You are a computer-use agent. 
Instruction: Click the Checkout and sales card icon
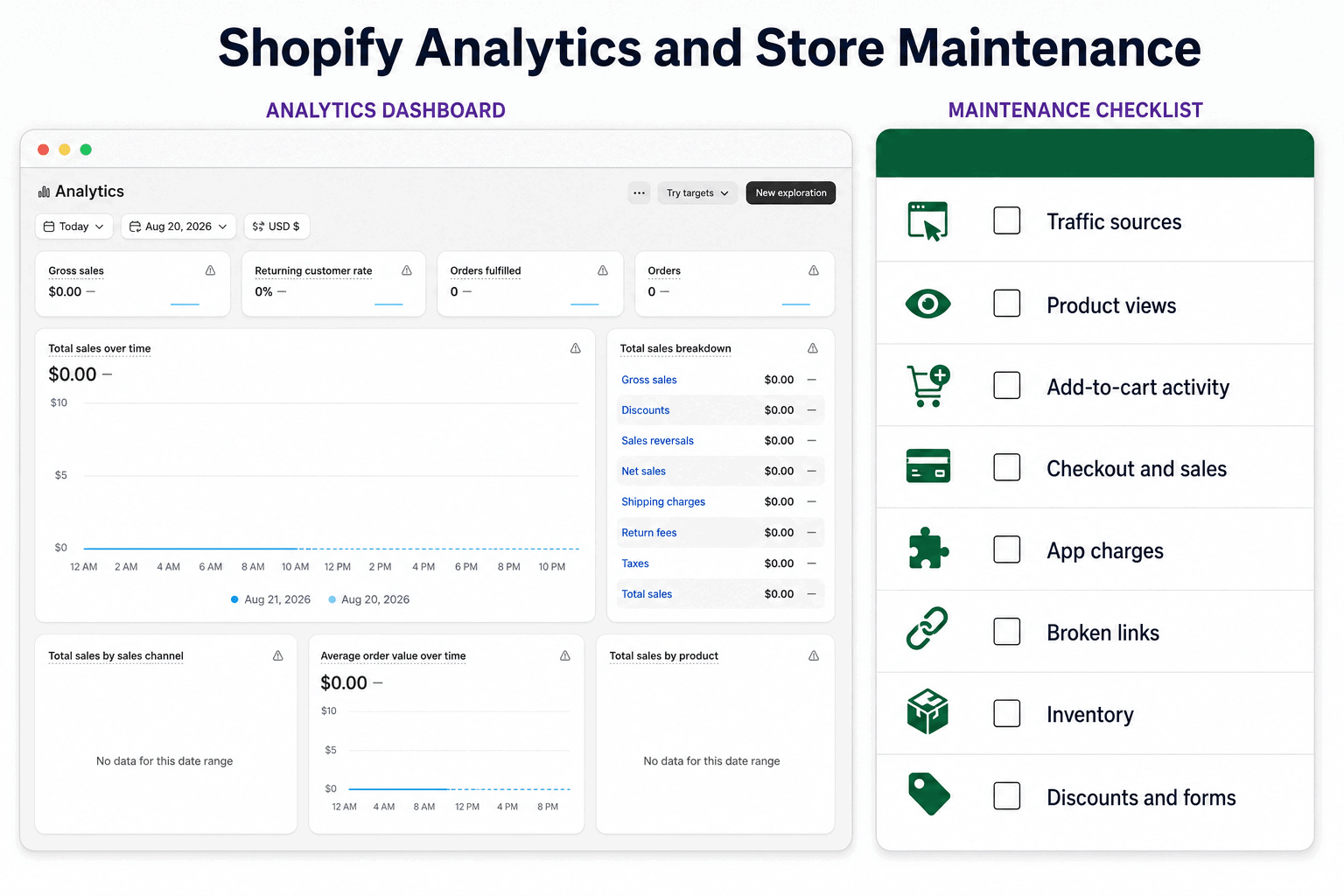pos(928,466)
